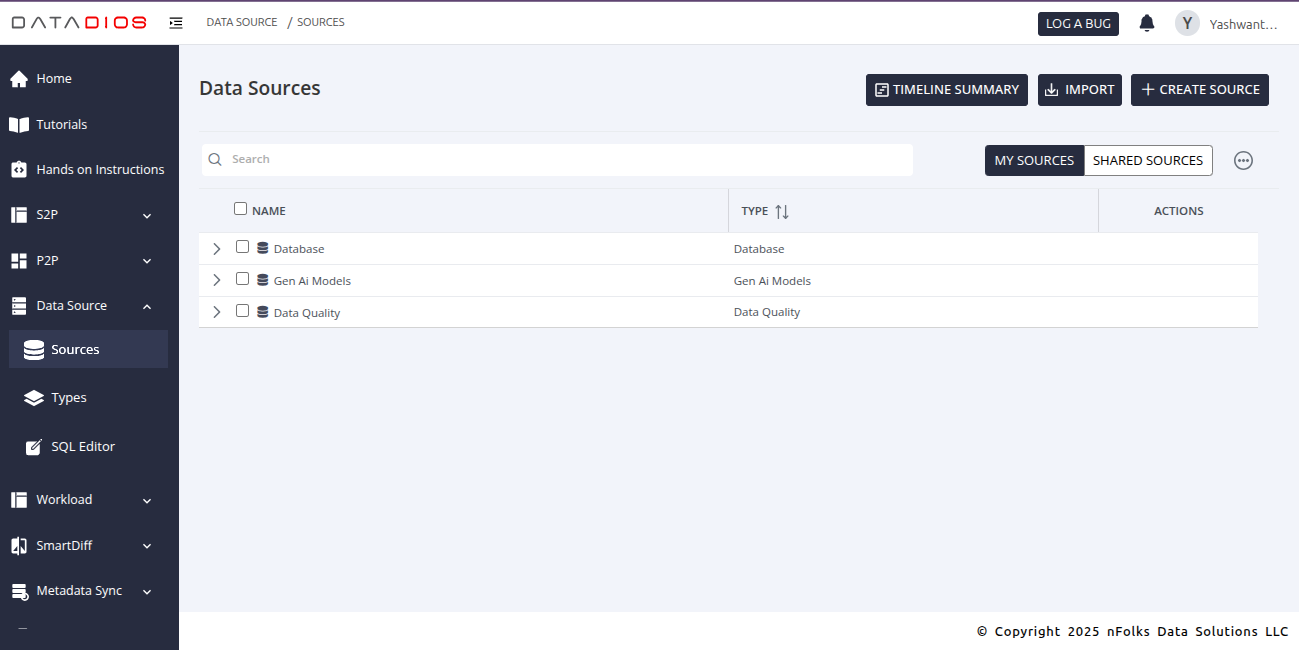Open Tutorials book icon

[x=18, y=125]
